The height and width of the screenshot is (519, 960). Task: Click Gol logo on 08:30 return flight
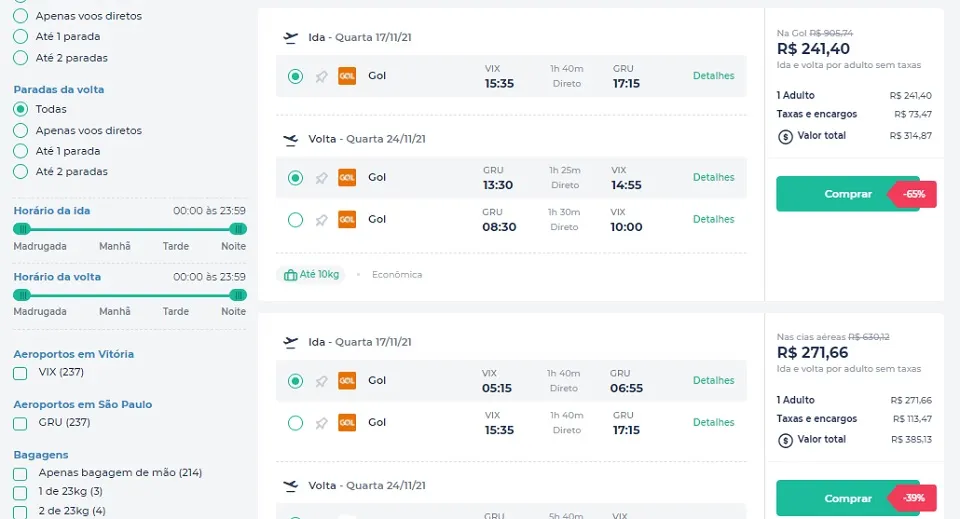[x=347, y=219]
